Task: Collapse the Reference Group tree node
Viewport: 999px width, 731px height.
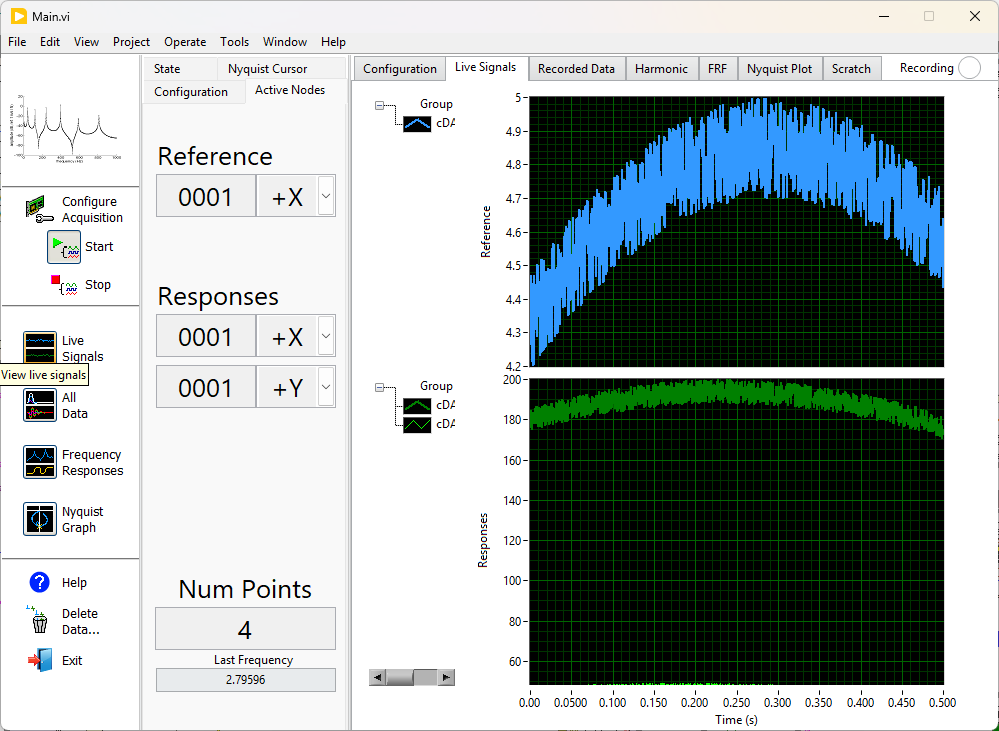Action: coord(379,105)
